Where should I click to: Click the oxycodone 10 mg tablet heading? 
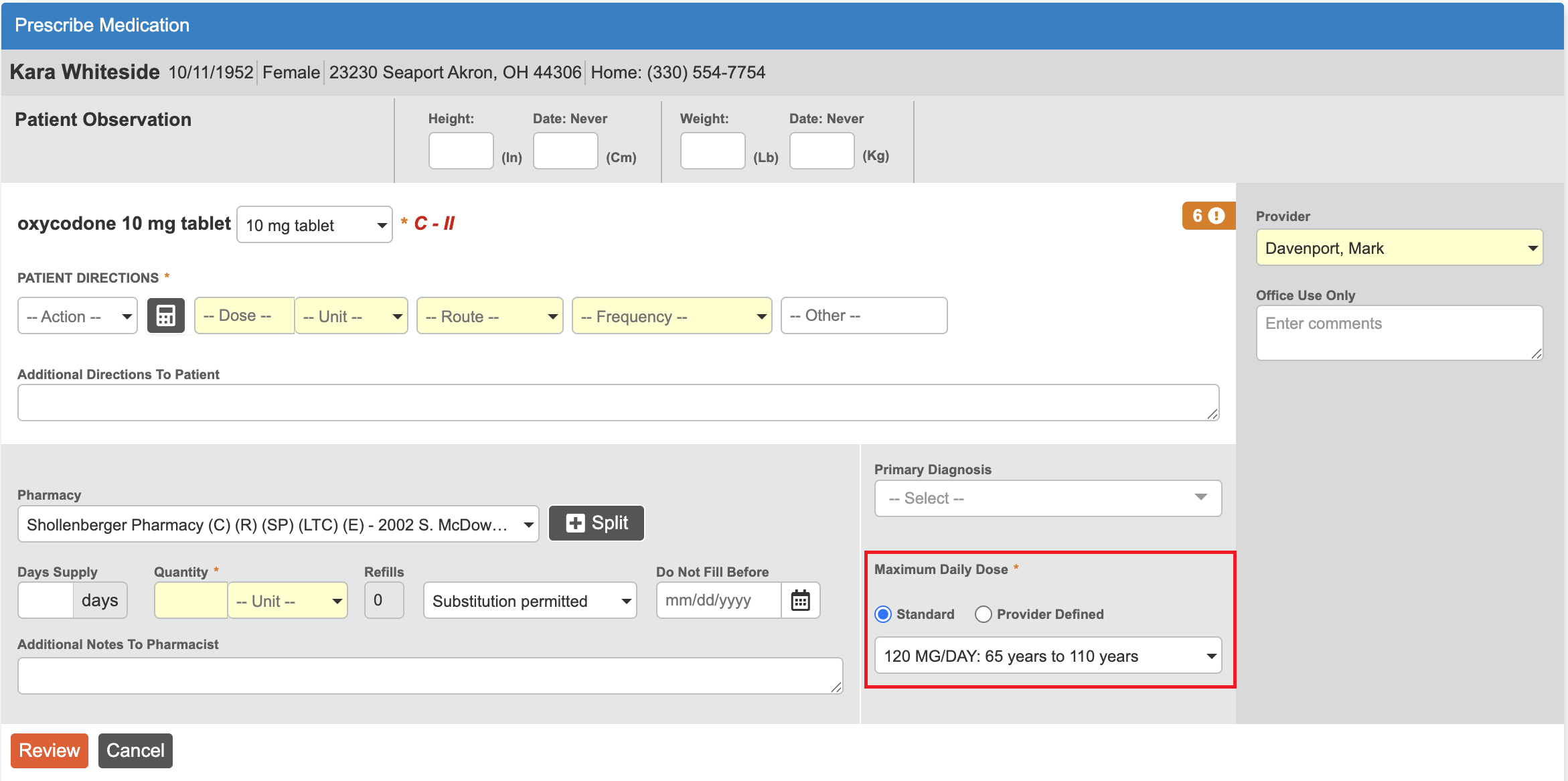(x=124, y=223)
